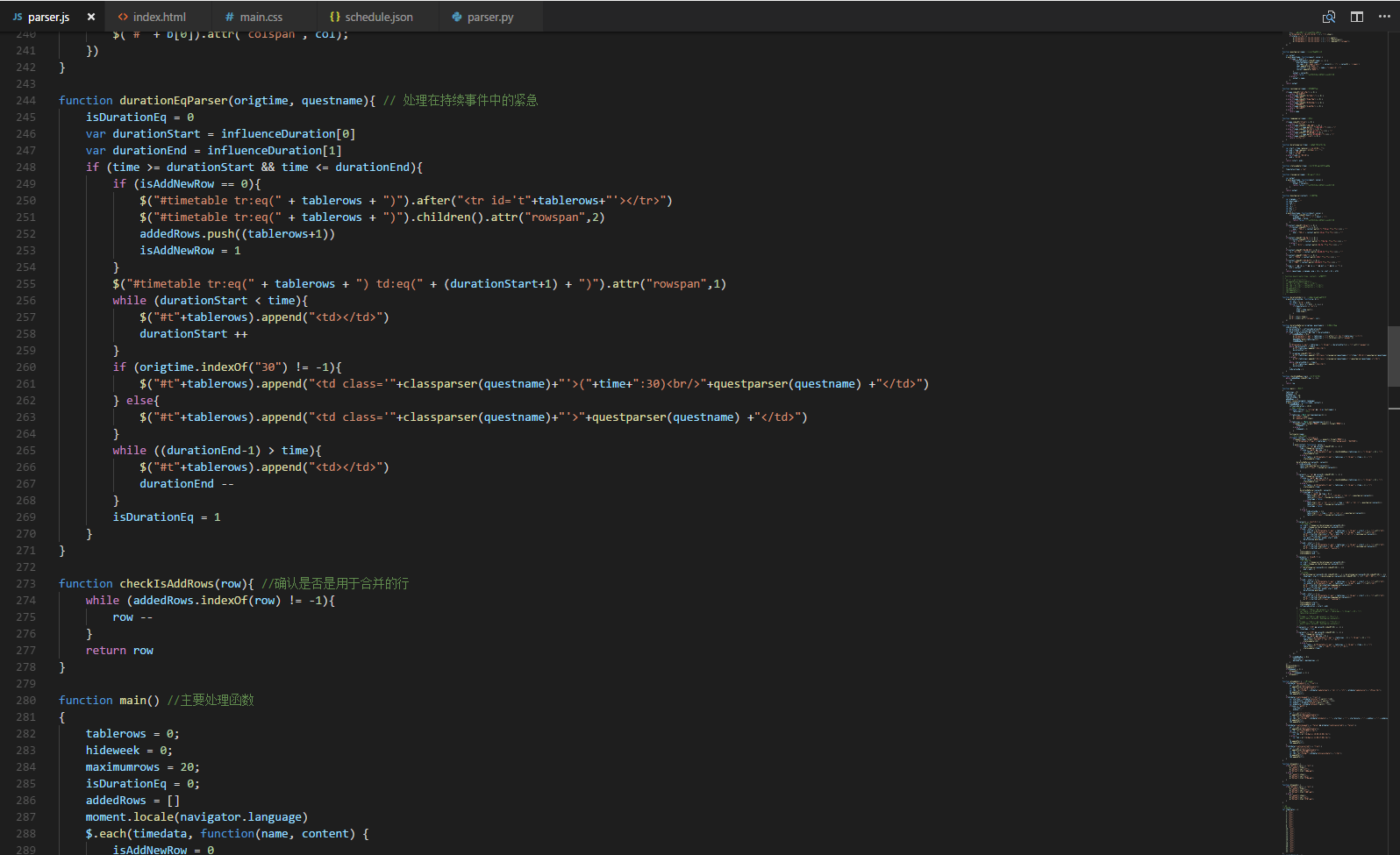Place cursor on checkIsAddRows function name
This screenshot has height=855, width=1400.
click(x=167, y=584)
